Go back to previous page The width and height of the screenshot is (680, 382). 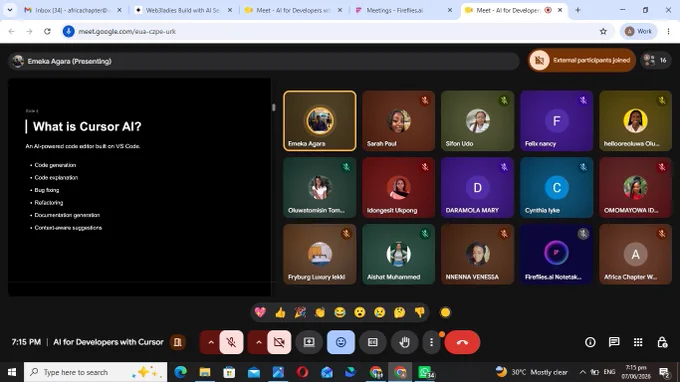pos(12,31)
